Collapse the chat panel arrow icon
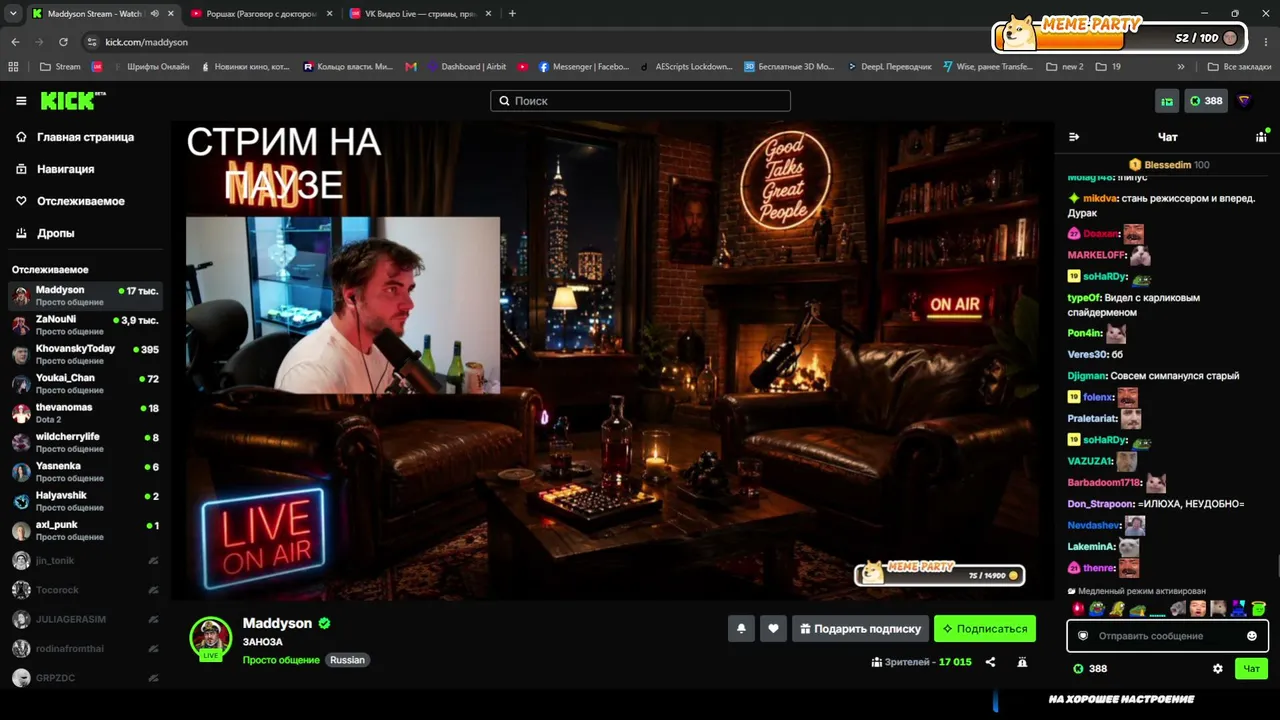The width and height of the screenshot is (1280, 720). point(1074,137)
